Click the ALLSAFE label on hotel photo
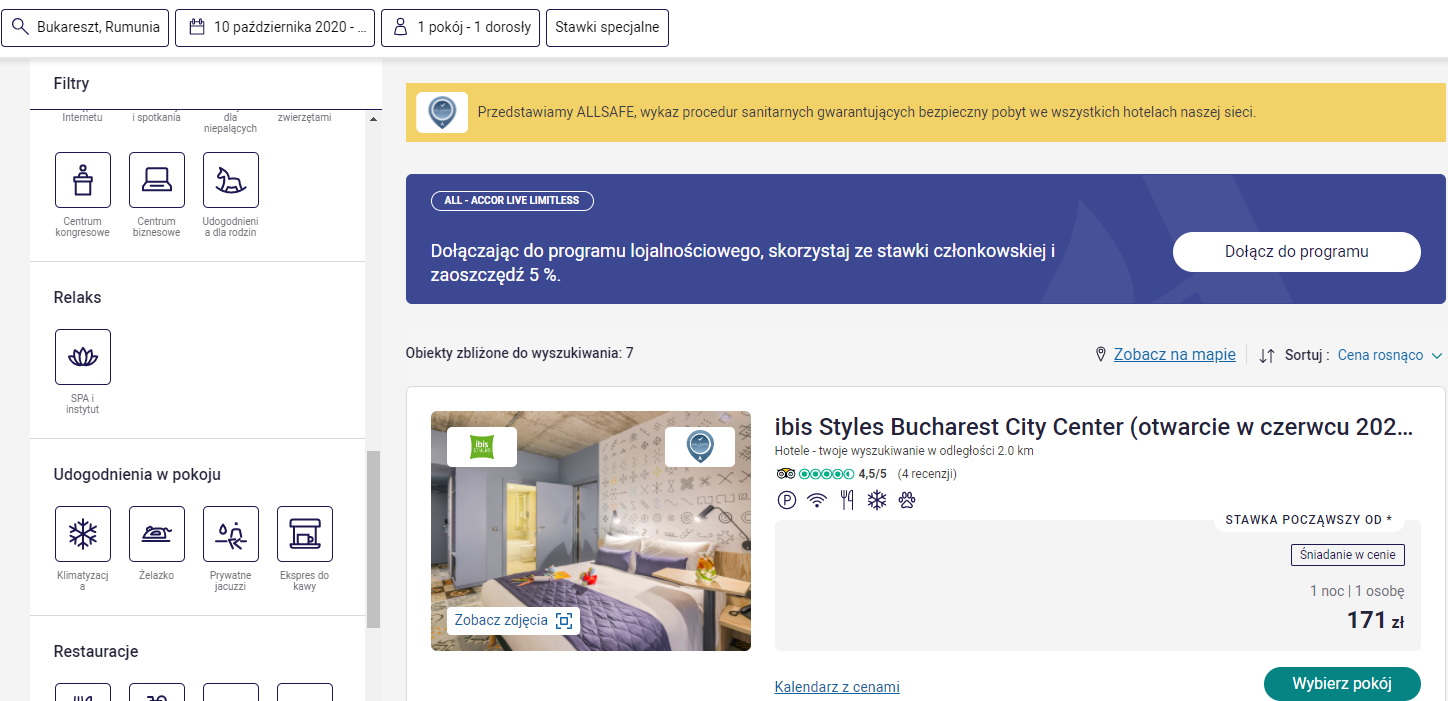Screen dimensions: 1448x701 (x=700, y=447)
